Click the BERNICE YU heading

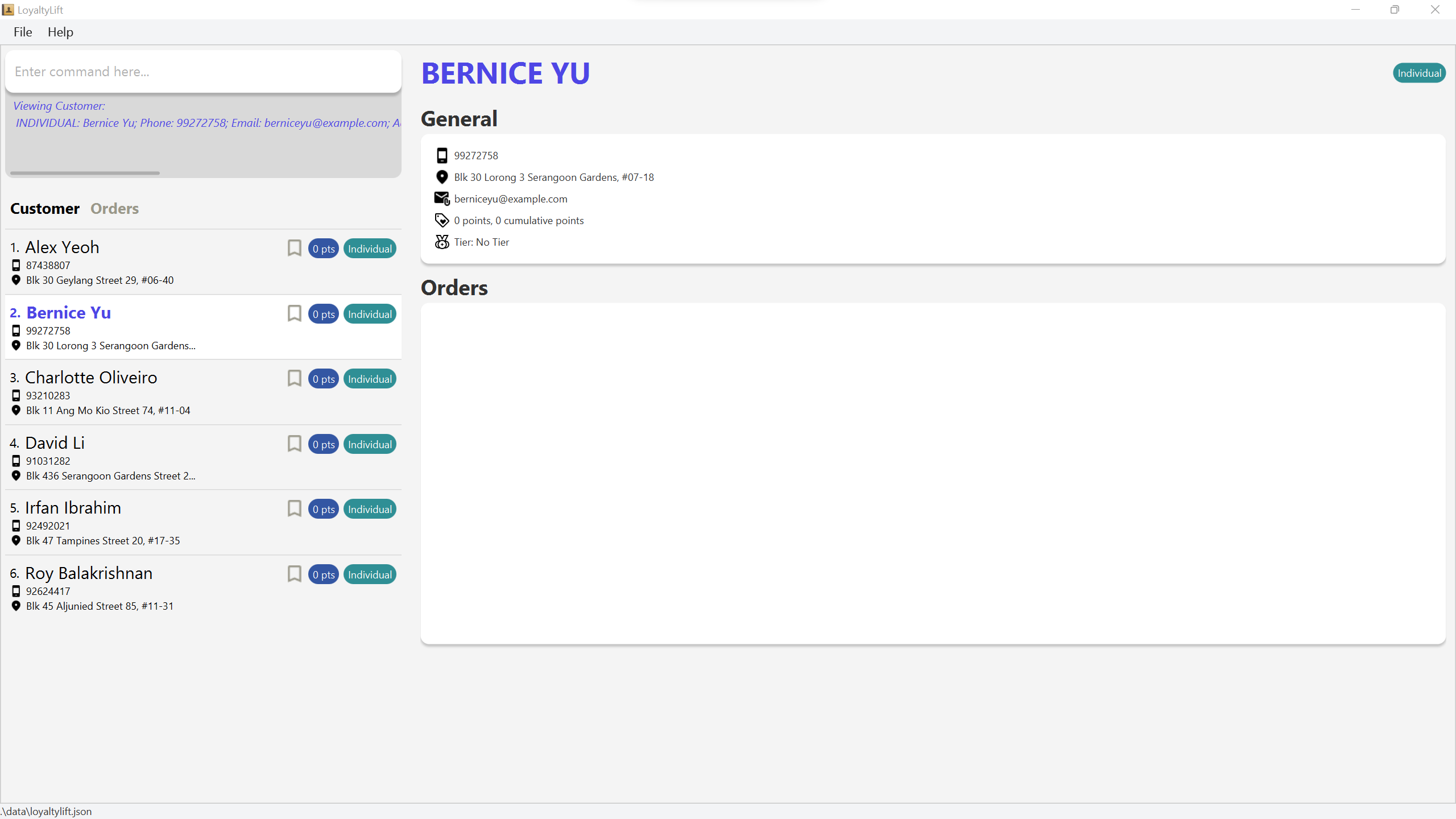[x=506, y=73]
